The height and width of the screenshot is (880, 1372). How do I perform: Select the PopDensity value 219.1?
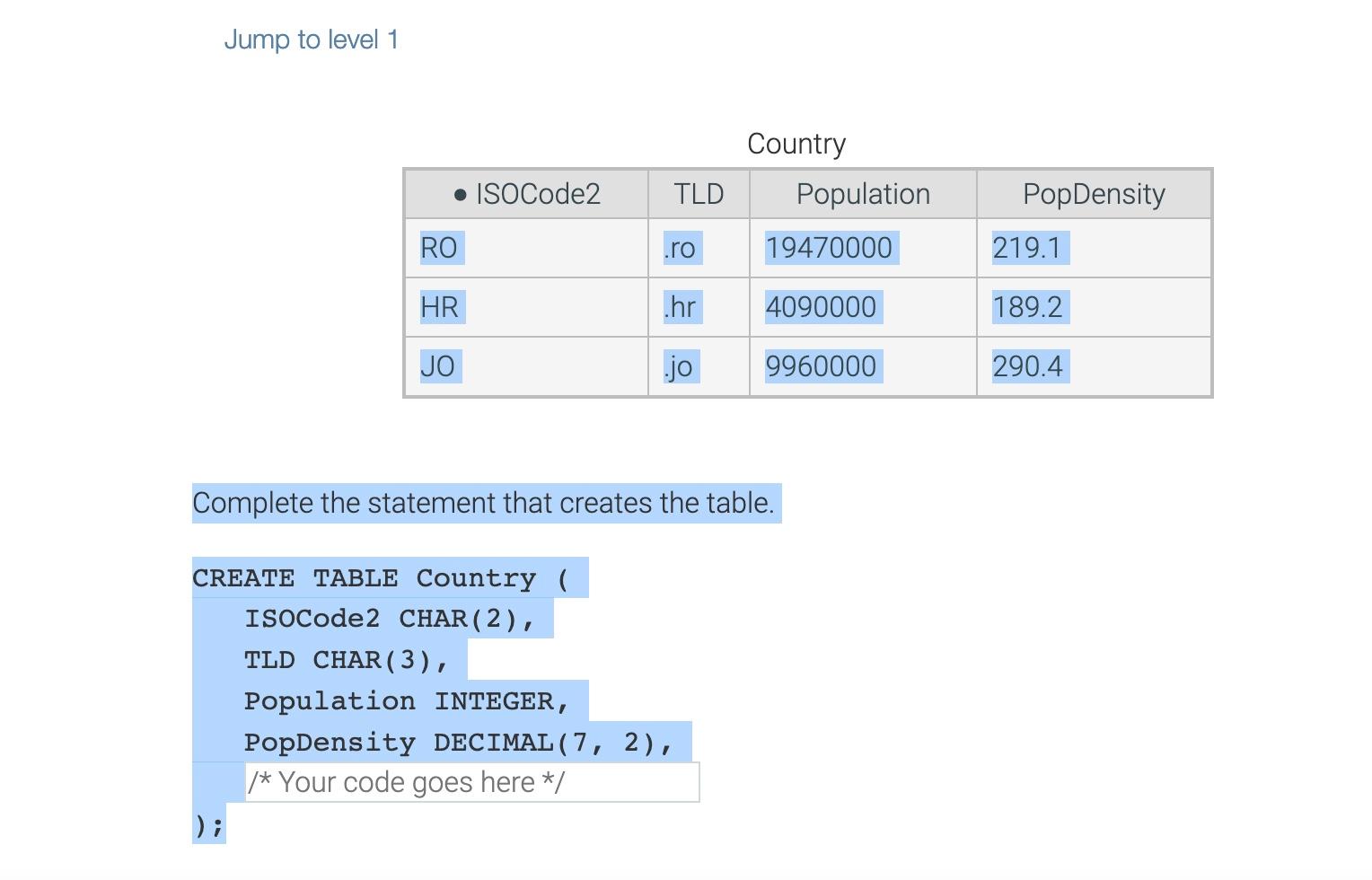pyautogui.click(x=1029, y=248)
